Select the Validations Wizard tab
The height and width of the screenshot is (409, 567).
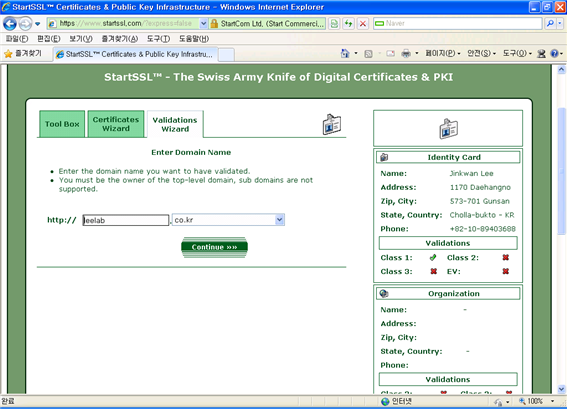pyautogui.click(x=175, y=124)
